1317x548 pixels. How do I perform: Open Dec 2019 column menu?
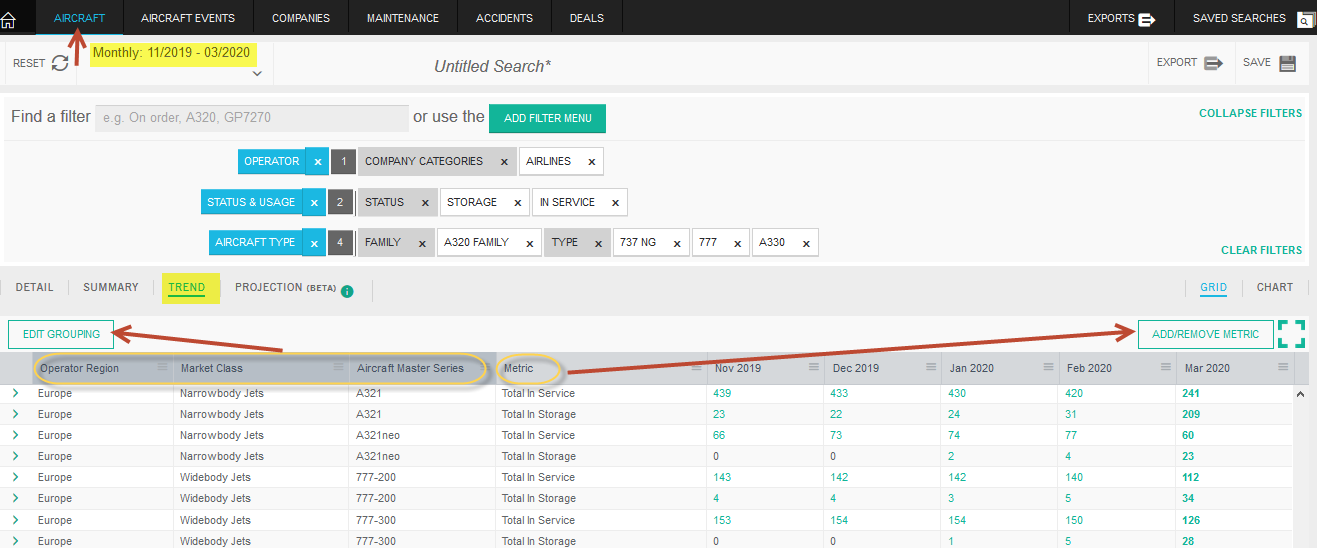point(931,368)
